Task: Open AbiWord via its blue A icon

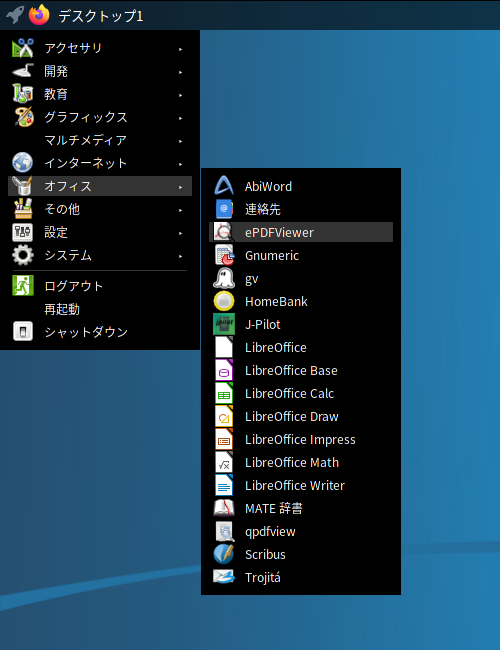Action: [224, 186]
